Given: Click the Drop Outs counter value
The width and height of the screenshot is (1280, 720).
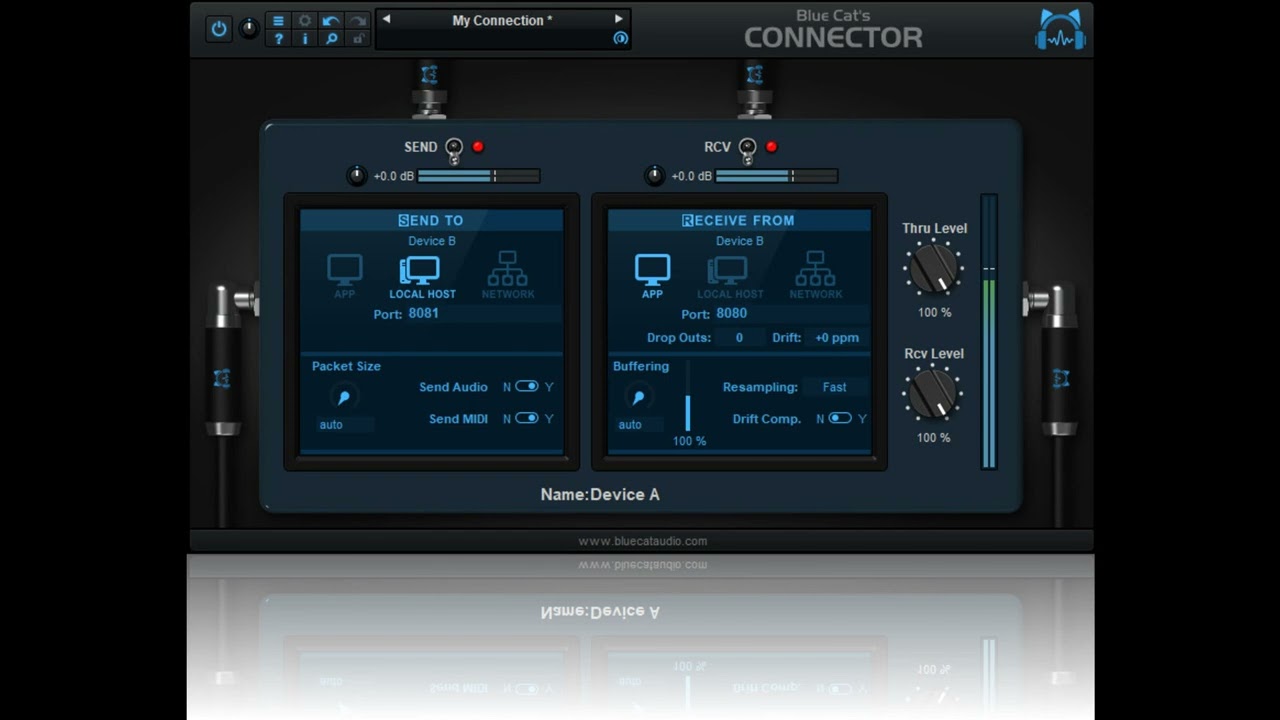Looking at the screenshot, I should 739,338.
